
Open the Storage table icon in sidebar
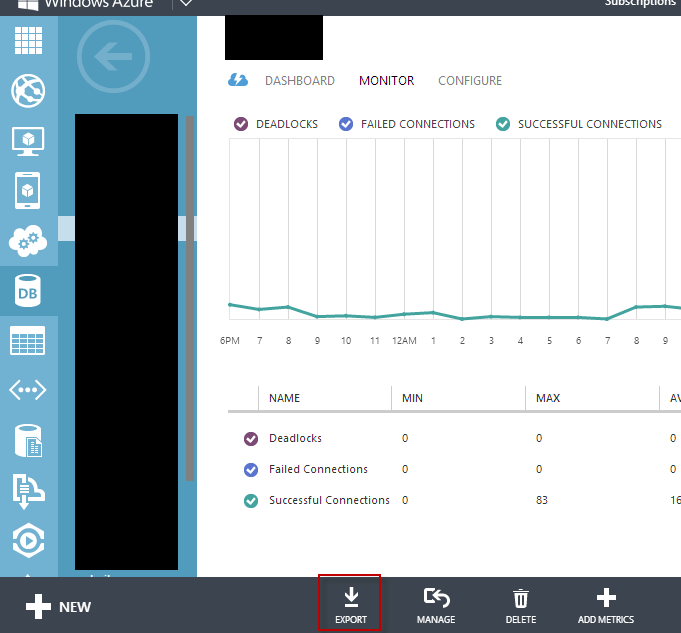[x=28, y=341]
